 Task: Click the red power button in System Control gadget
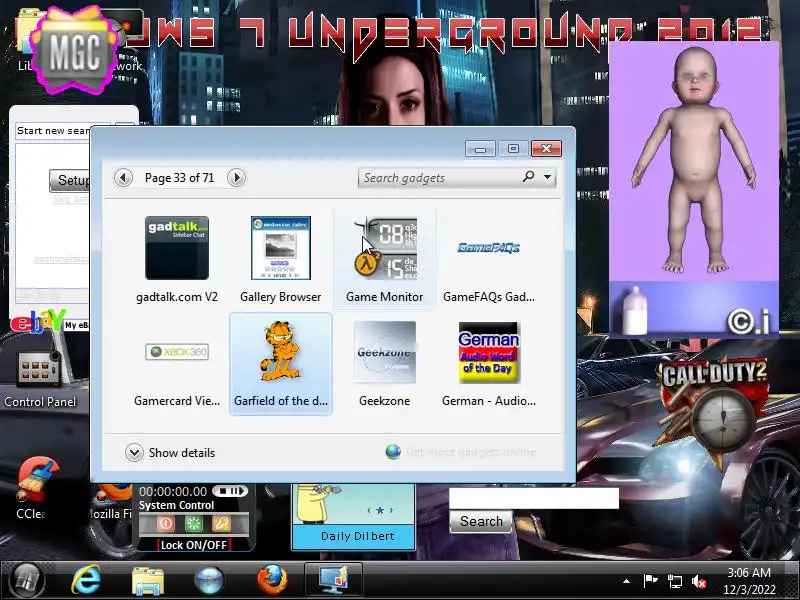point(165,523)
